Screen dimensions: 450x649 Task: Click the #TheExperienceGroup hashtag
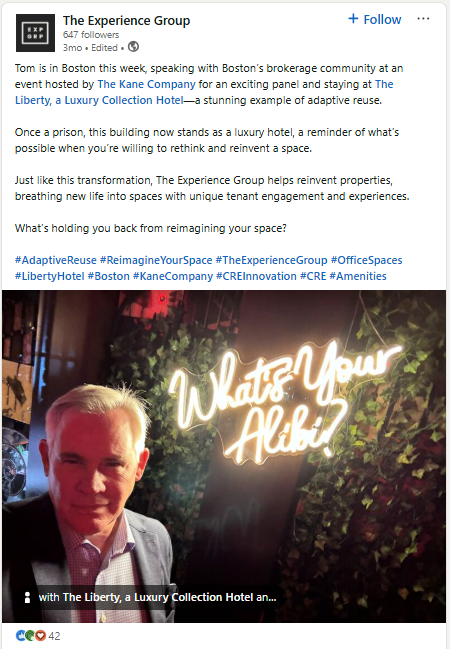pyautogui.click(x=271, y=260)
